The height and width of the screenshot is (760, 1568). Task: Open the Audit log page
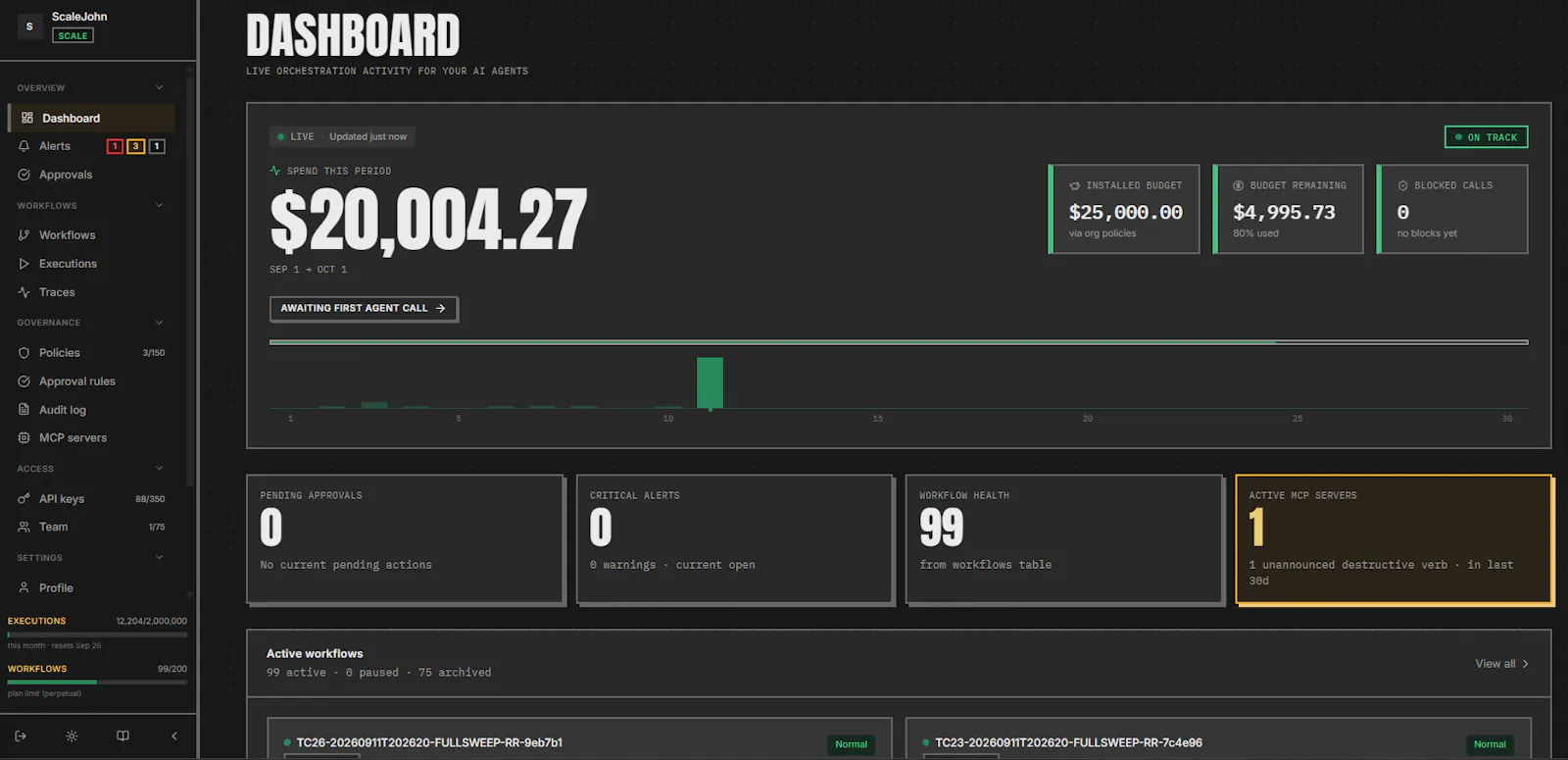[91, 410]
